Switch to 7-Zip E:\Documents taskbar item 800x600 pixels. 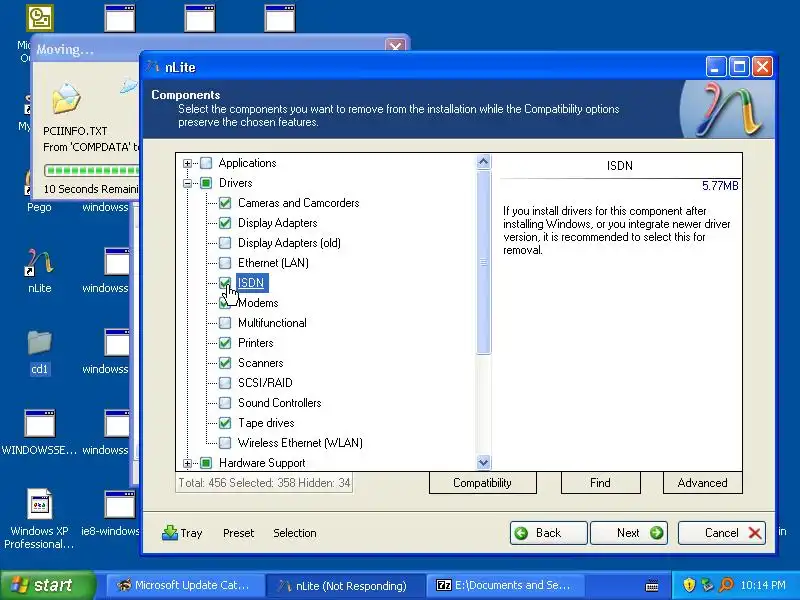506,585
